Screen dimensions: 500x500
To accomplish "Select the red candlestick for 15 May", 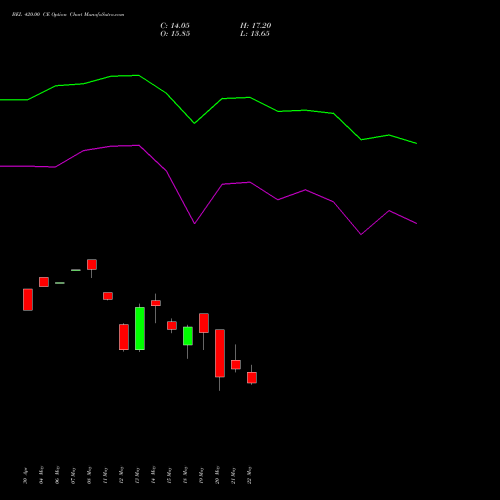I will [x=172, y=325].
